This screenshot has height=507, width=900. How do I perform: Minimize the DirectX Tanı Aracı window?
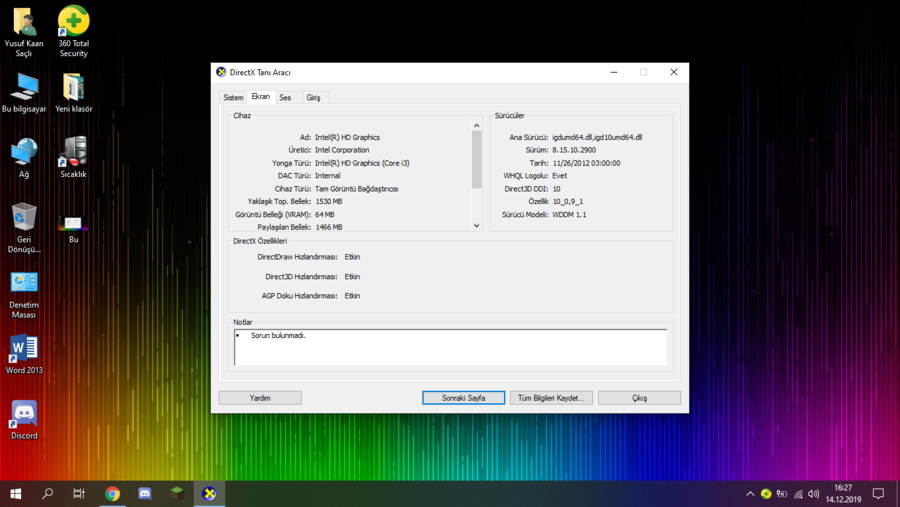(x=614, y=72)
